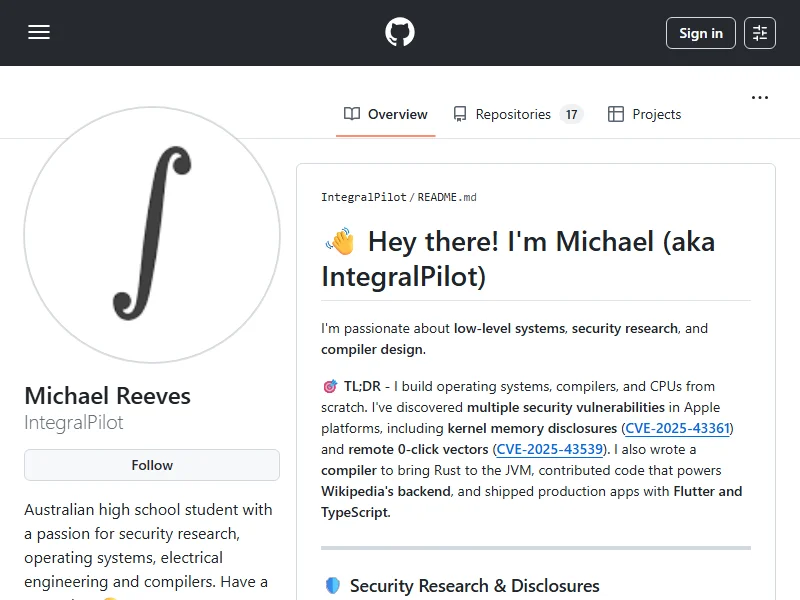
Task: Click the Michael Reeves name heading
Action: (107, 396)
